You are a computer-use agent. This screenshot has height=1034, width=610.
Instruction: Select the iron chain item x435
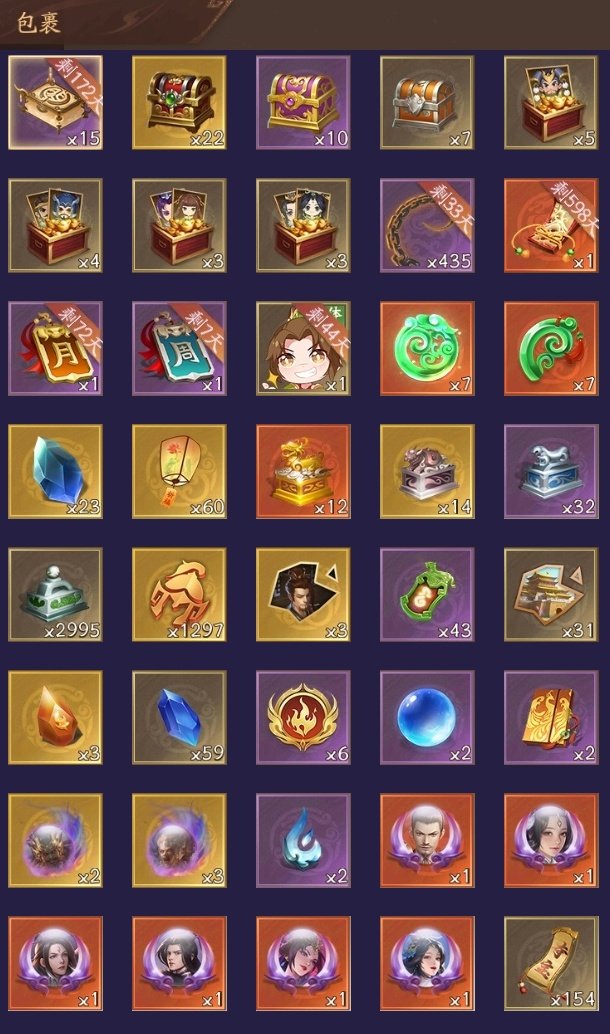(427, 226)
